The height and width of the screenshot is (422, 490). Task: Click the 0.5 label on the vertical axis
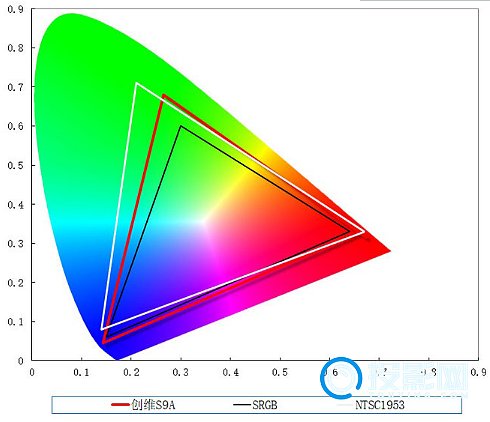coord(16,165)
